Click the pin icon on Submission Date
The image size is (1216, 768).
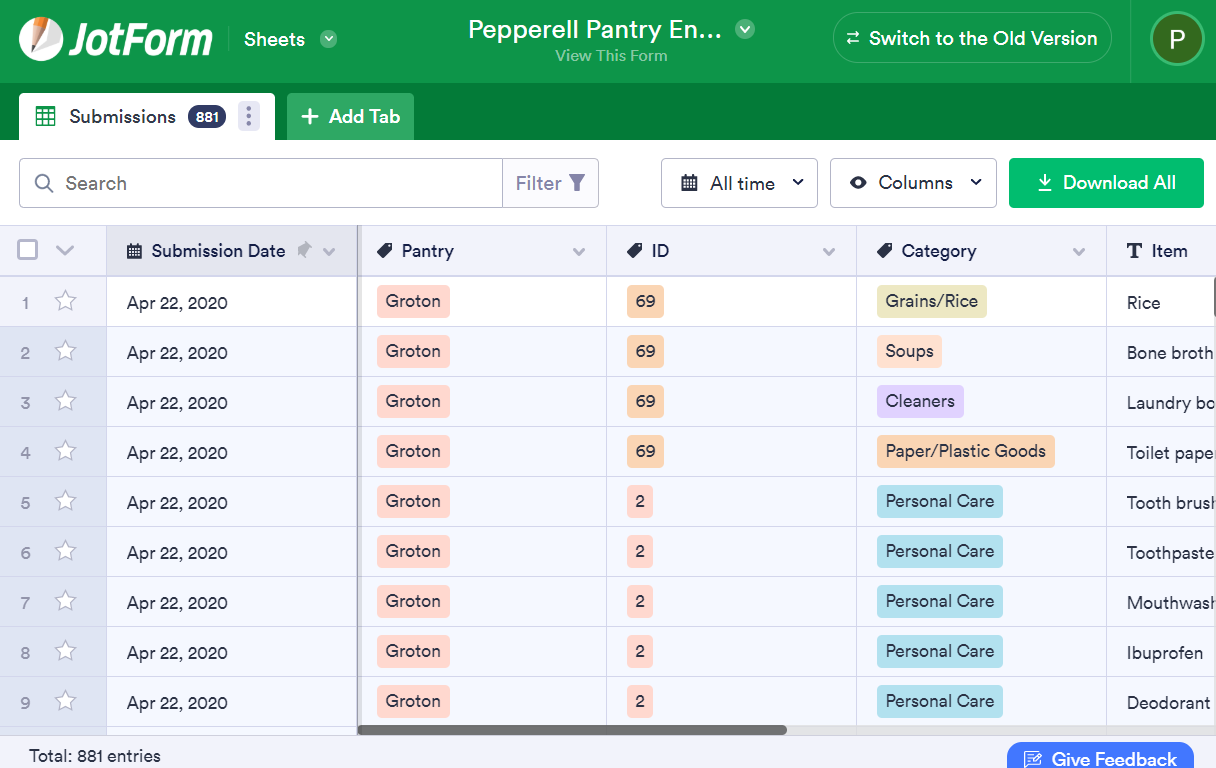tap(305, 250)
